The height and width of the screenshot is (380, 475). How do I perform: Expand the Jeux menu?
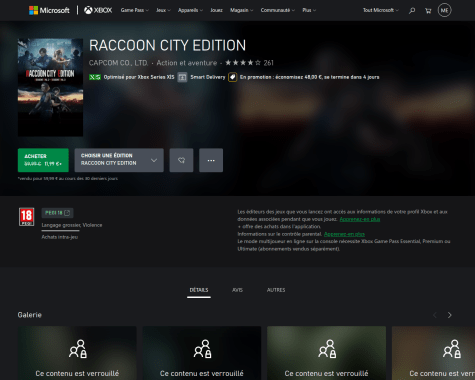tap(163, 10)
